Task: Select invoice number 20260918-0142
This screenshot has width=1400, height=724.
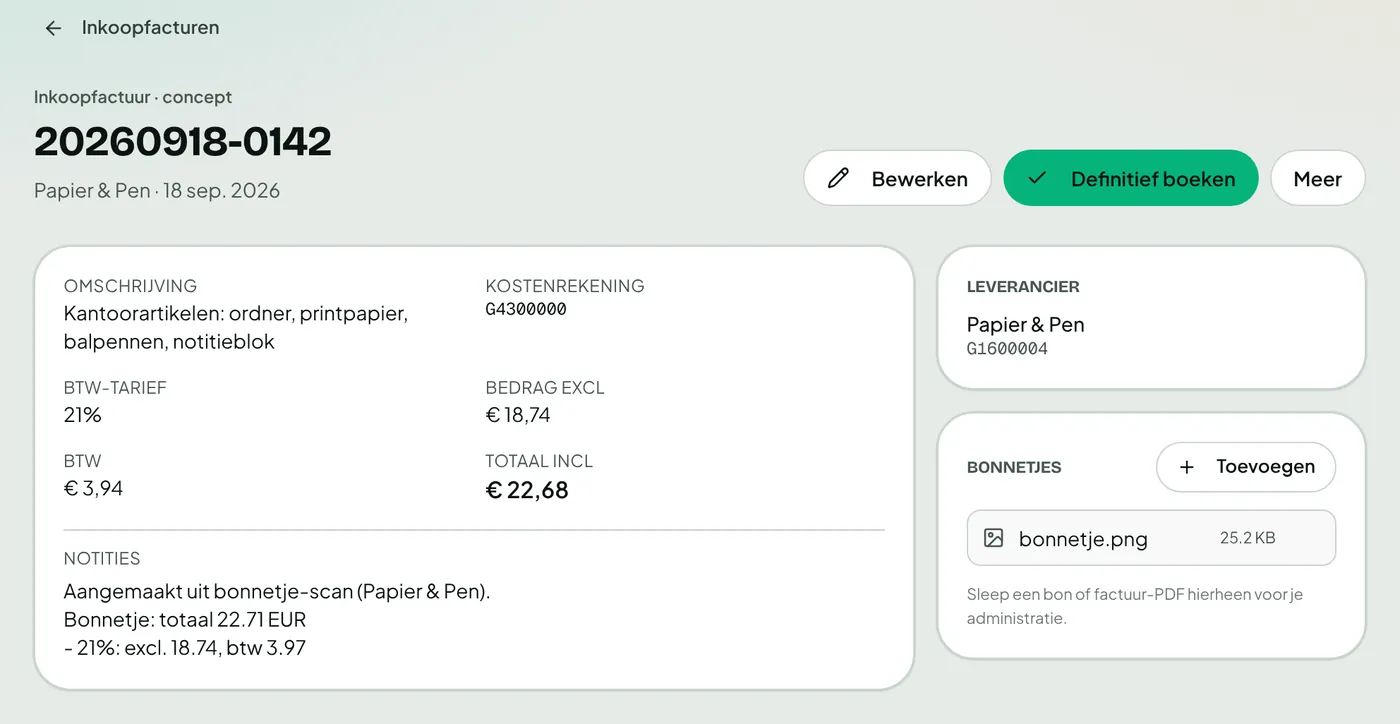Action: pos(183,142)
